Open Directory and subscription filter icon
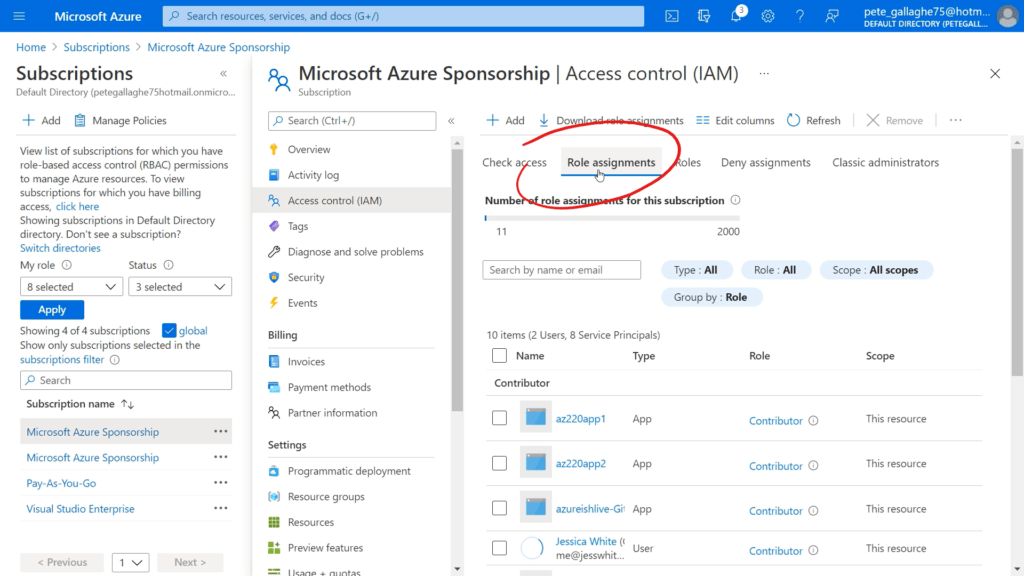This screenshot has width=1024, height=576. (x=703, y=16)
